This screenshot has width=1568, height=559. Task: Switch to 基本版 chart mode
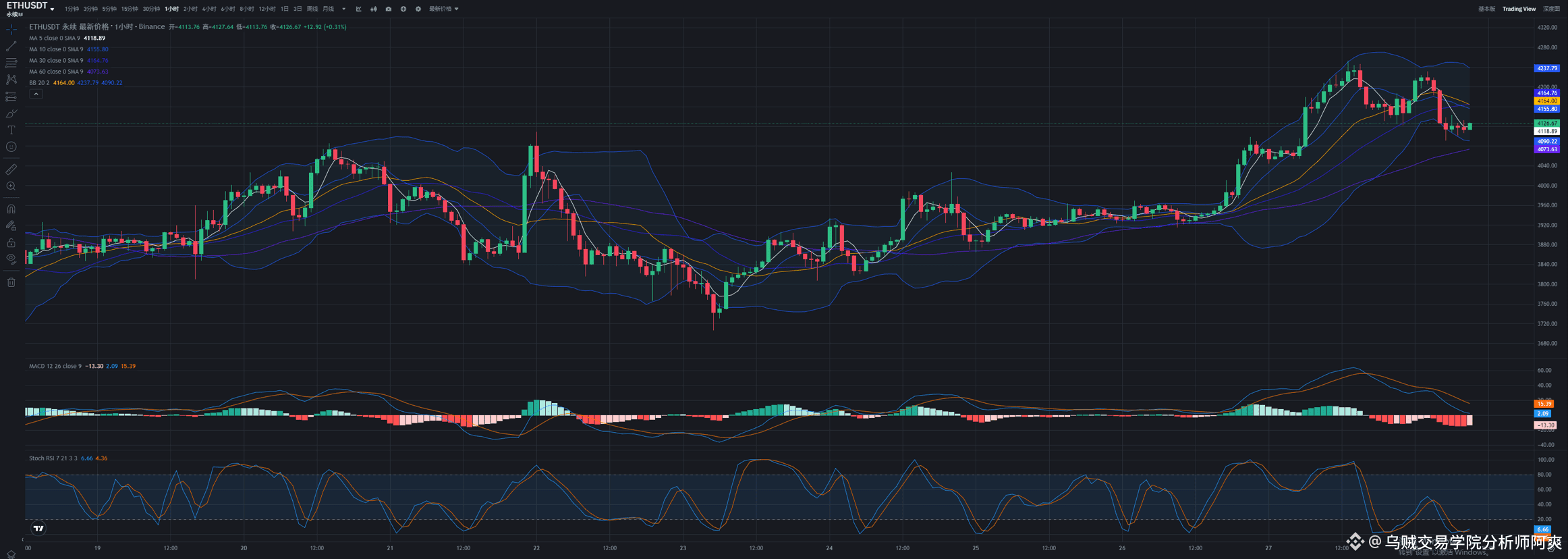pyautogui.click(x=1486, y=9)
